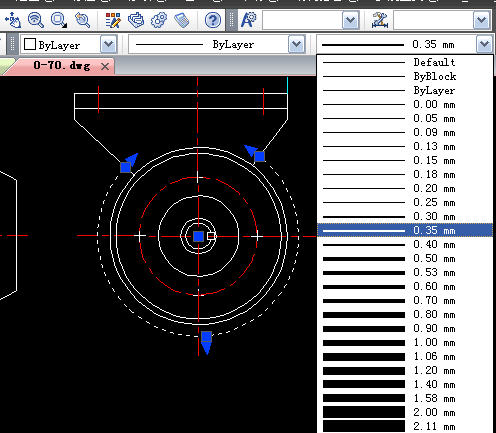Expand the ByLayer linetype dropdown

point(296,44)
